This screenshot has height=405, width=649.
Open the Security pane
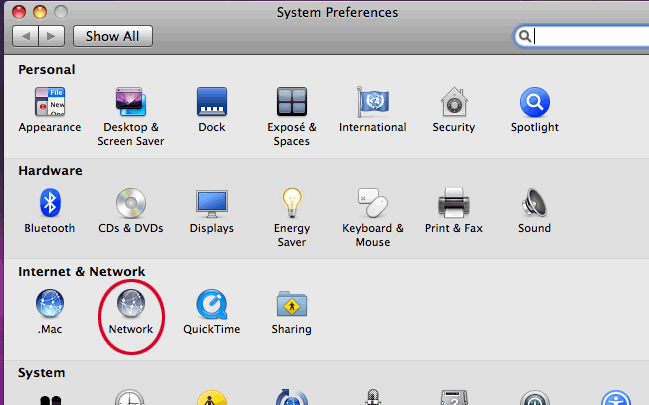coord(453,103)
